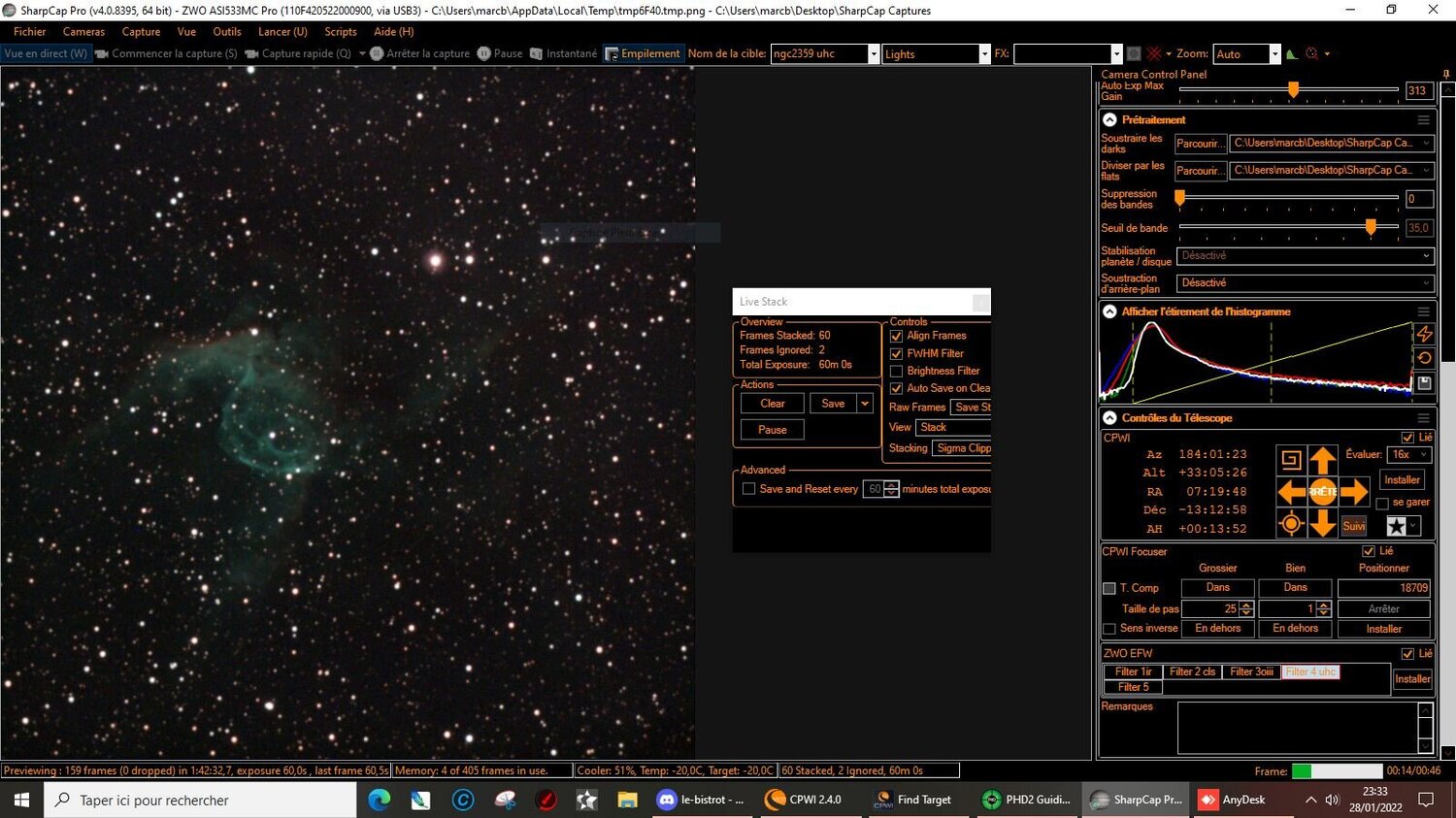Click the lightning auto-stretch icon beside the histogram
Screen dimensions: 1456x818
click(x=1424, y=334)
